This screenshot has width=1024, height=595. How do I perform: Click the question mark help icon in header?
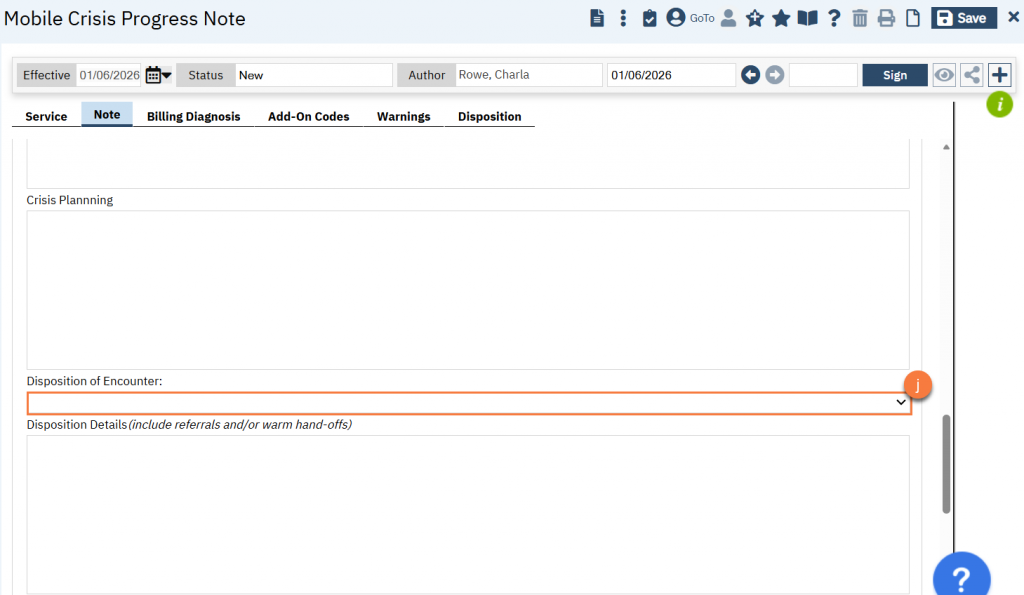[x=834, y=18]
